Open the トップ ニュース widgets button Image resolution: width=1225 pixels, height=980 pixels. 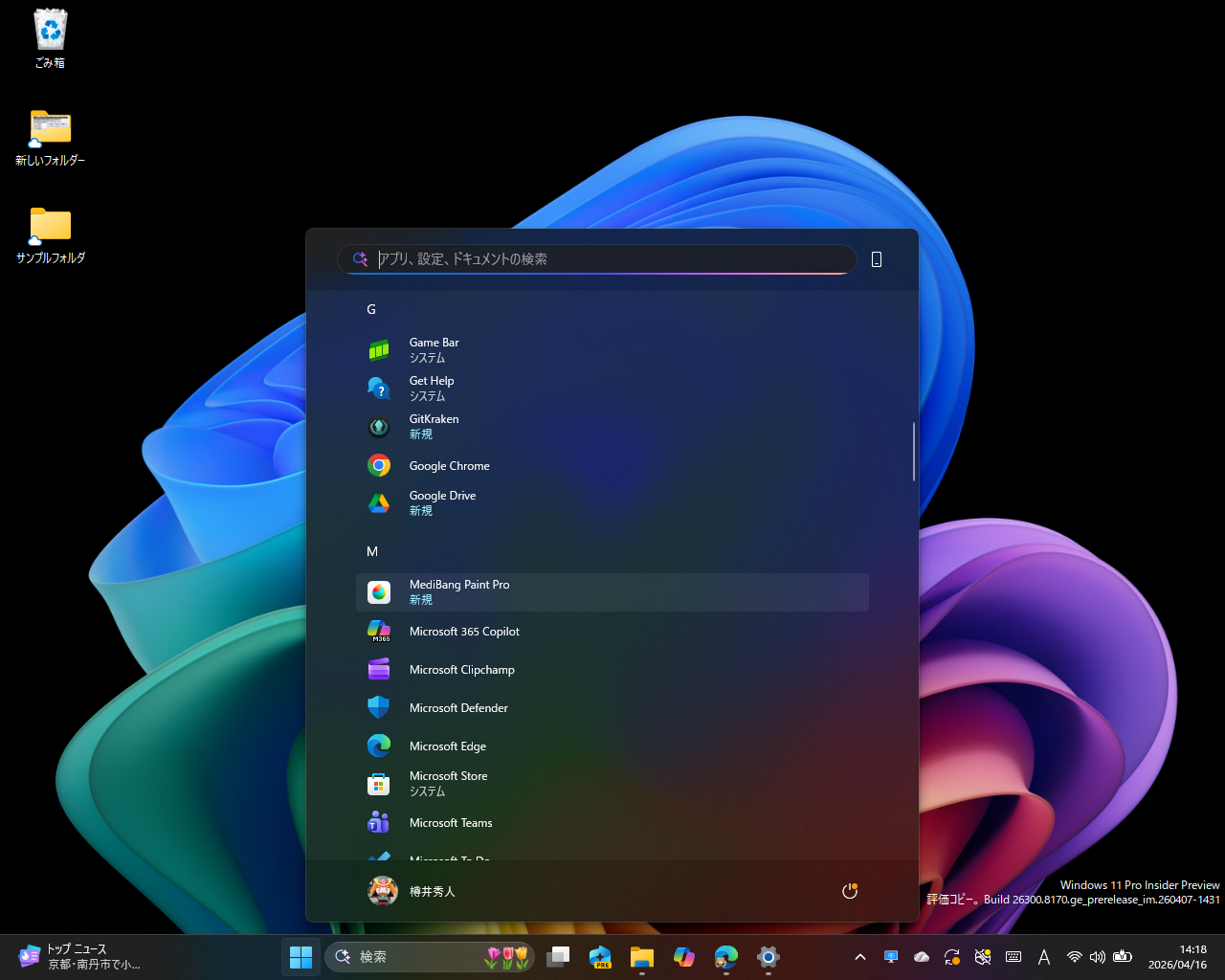(79, 957)
